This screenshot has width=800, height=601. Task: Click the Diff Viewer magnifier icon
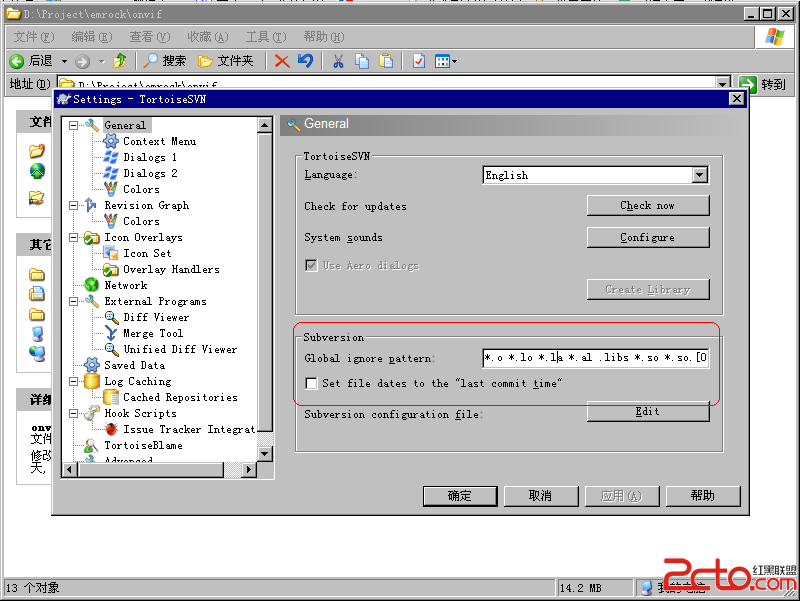(x=112, y=317)
